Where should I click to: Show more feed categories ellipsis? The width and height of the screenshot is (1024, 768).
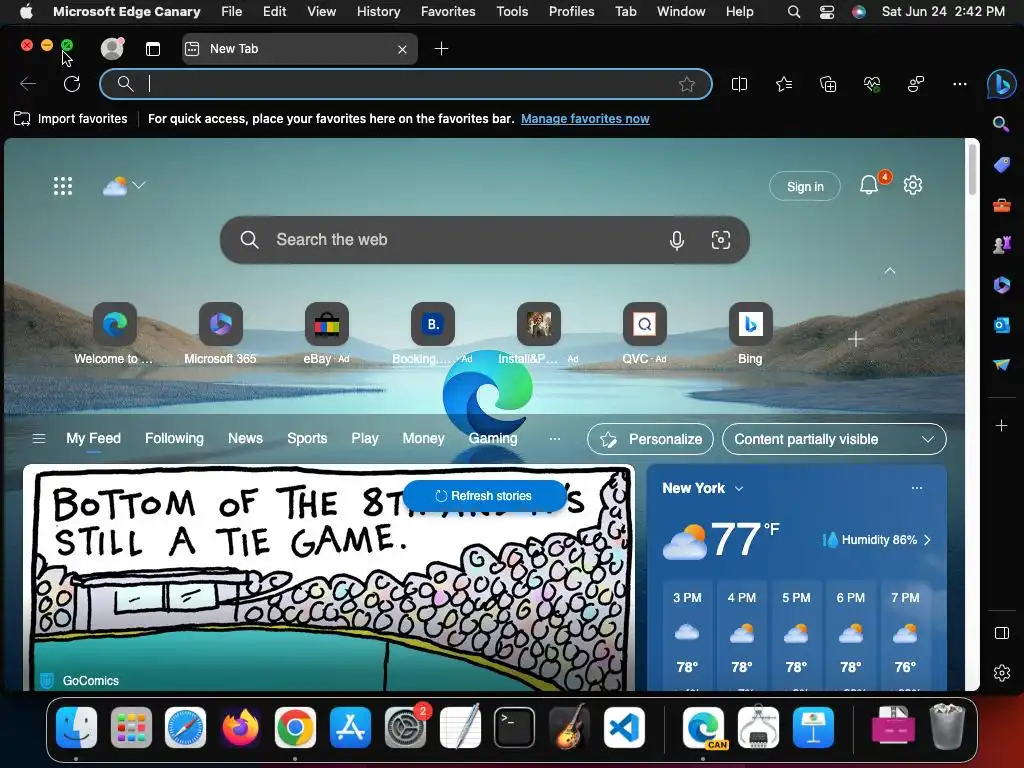tap(554, 439)
